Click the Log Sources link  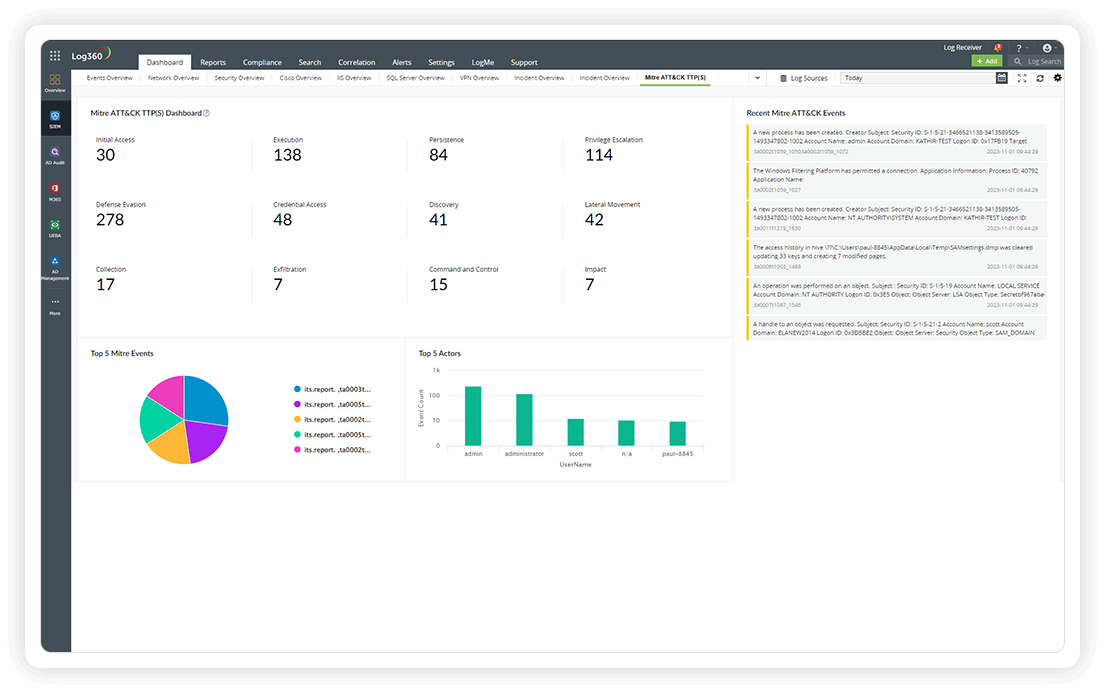[x=804, y=78]
